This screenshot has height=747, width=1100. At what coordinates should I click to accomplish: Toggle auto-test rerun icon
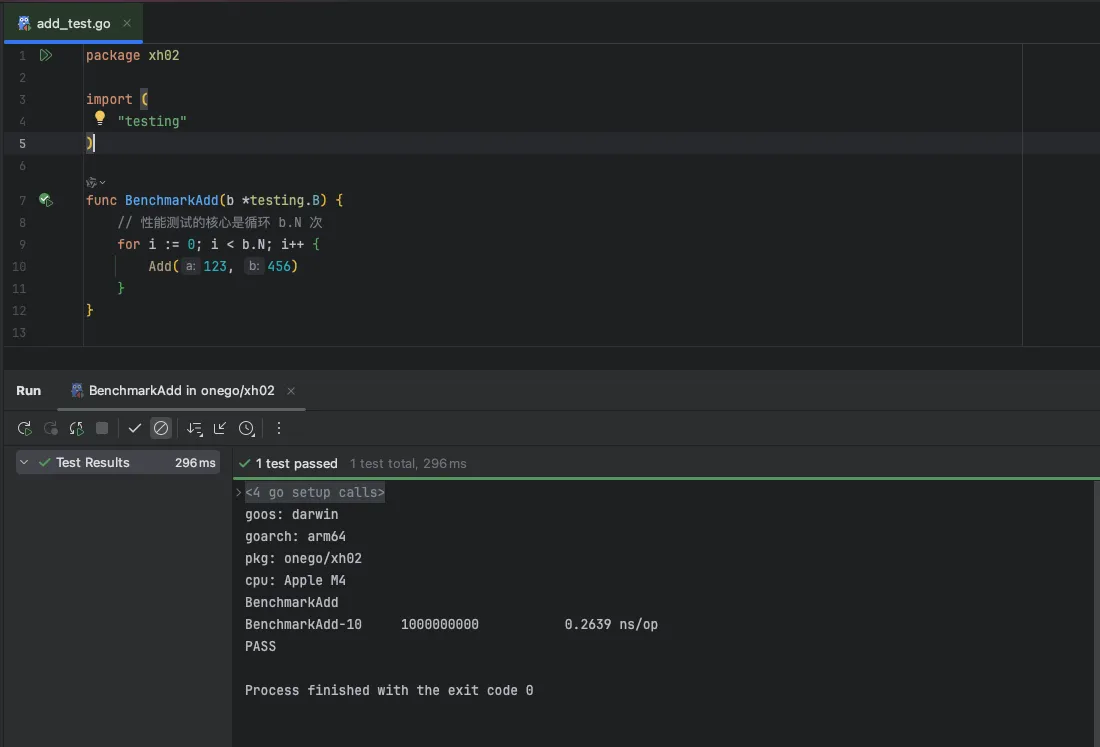[x=76, y=428]
